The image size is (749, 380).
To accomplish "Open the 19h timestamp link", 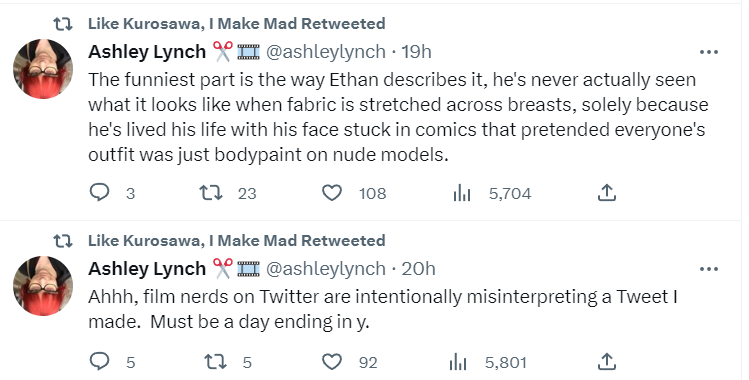I will click(x=416, y=52).
